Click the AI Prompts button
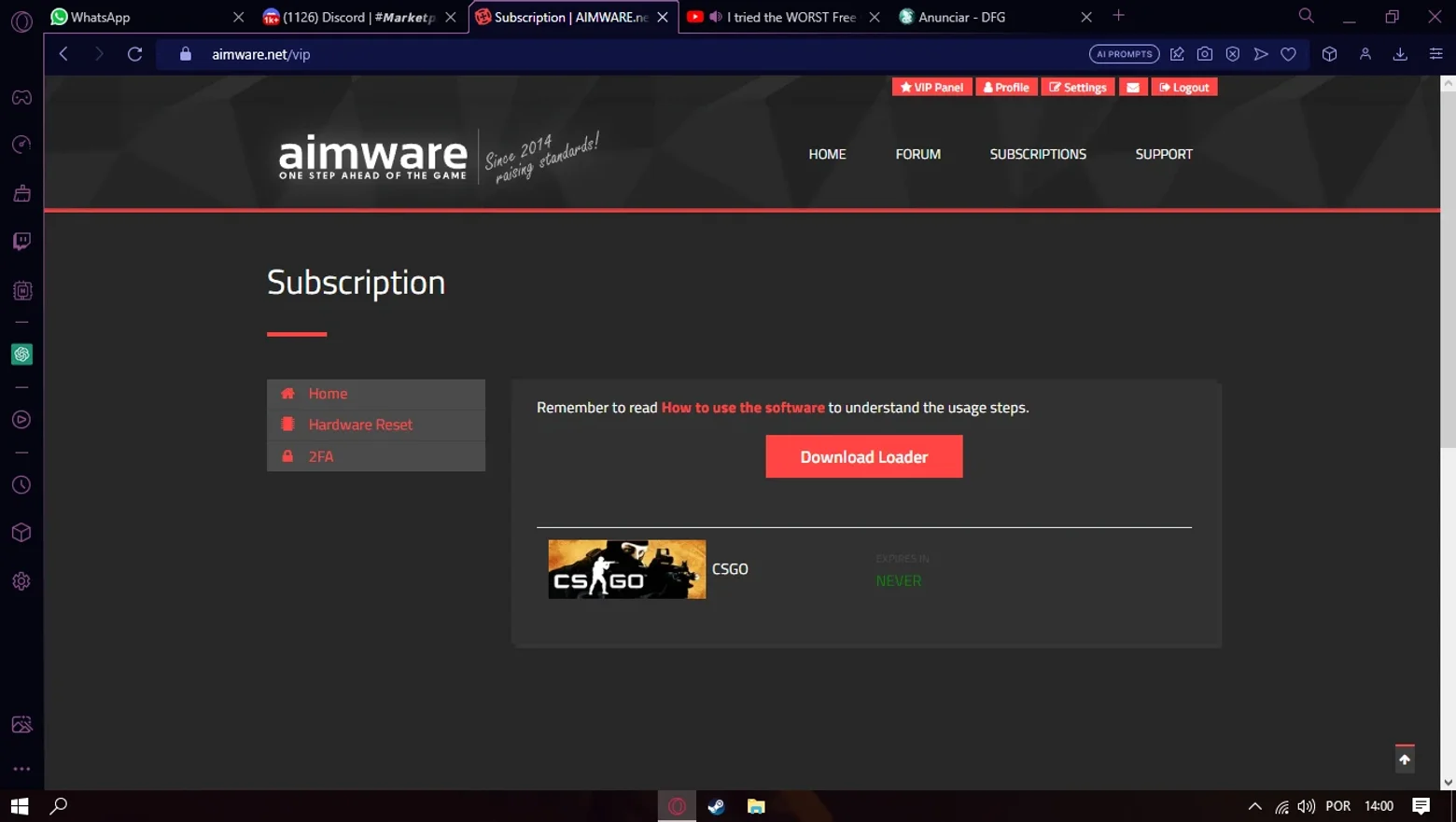 1124,54
